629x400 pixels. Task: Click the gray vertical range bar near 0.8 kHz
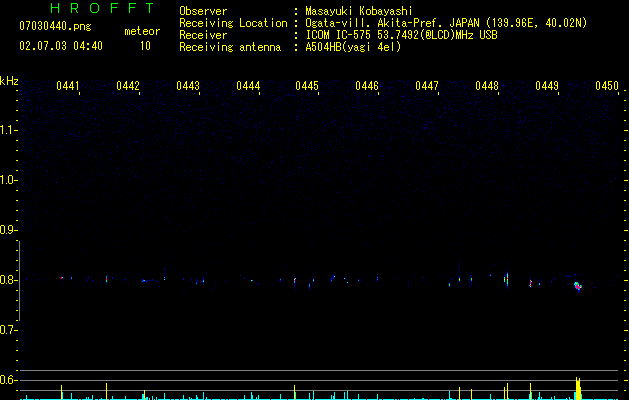(x=19, y=281)
